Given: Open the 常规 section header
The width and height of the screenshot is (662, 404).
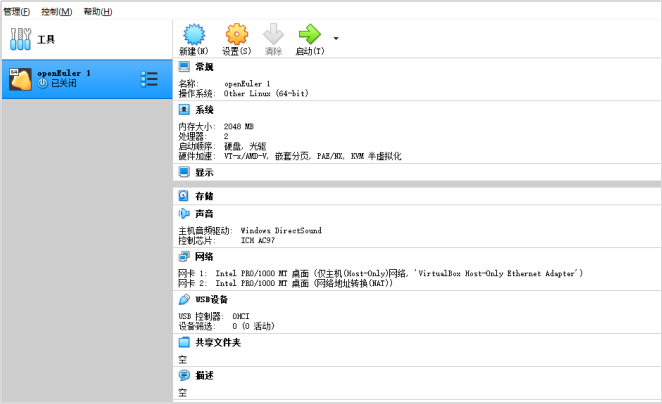Looking at the screenshot, I should (204, 67).
